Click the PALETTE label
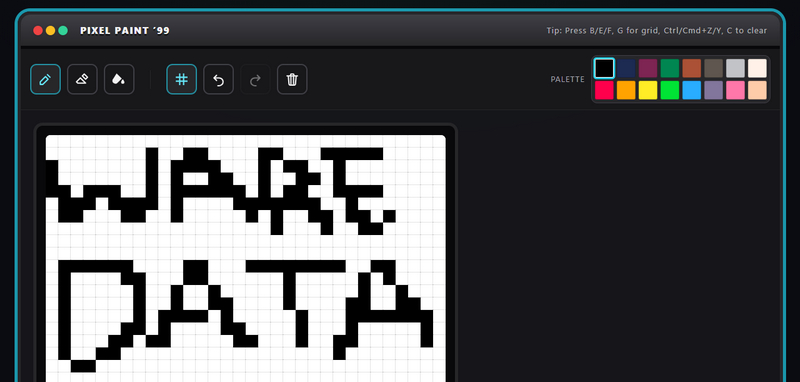The width and height of the screenshot is (800, 382). (x=567, y=80)
